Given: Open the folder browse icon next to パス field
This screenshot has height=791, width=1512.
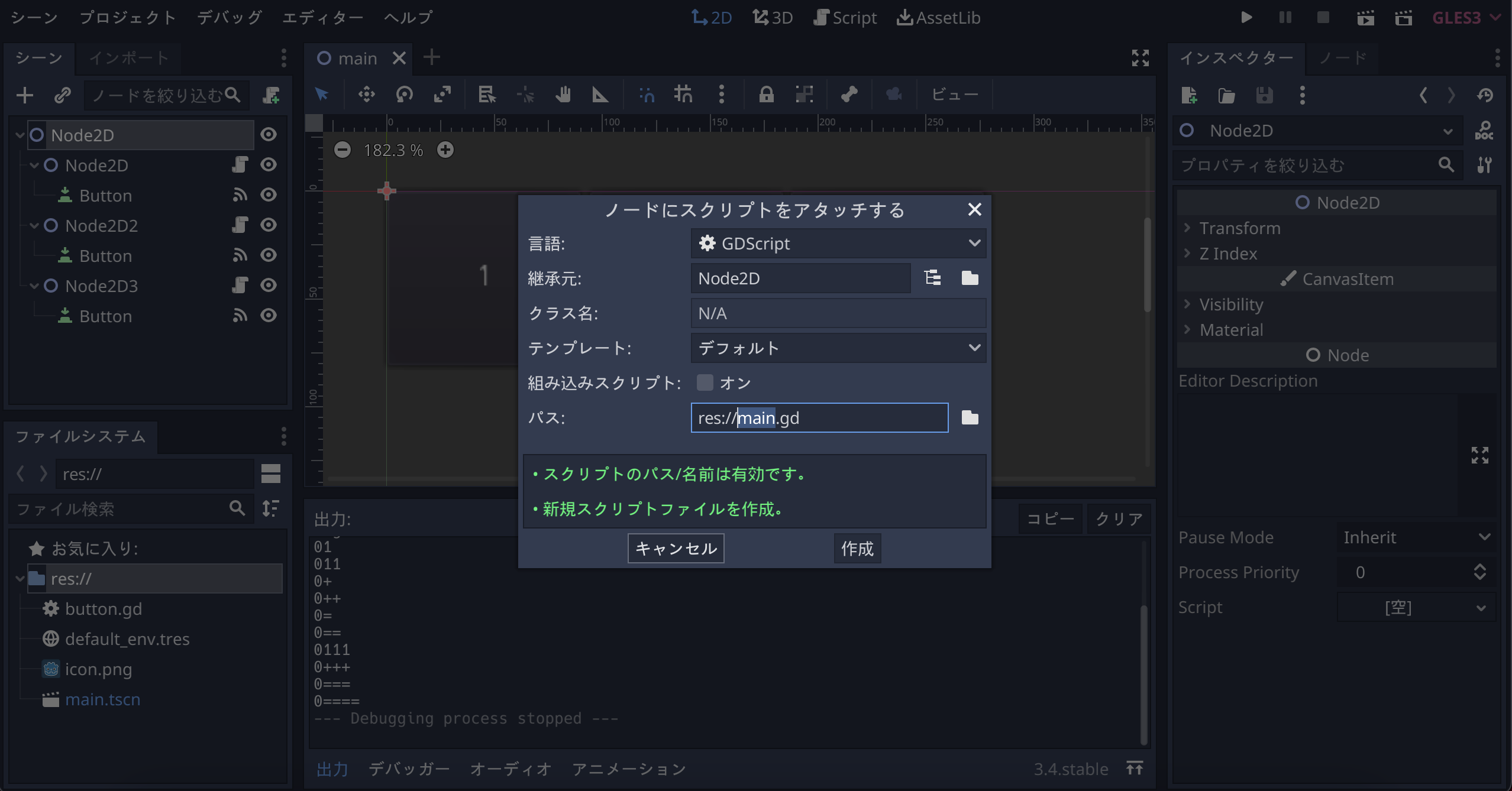Looking at the screenshot, I should (968, 418).
